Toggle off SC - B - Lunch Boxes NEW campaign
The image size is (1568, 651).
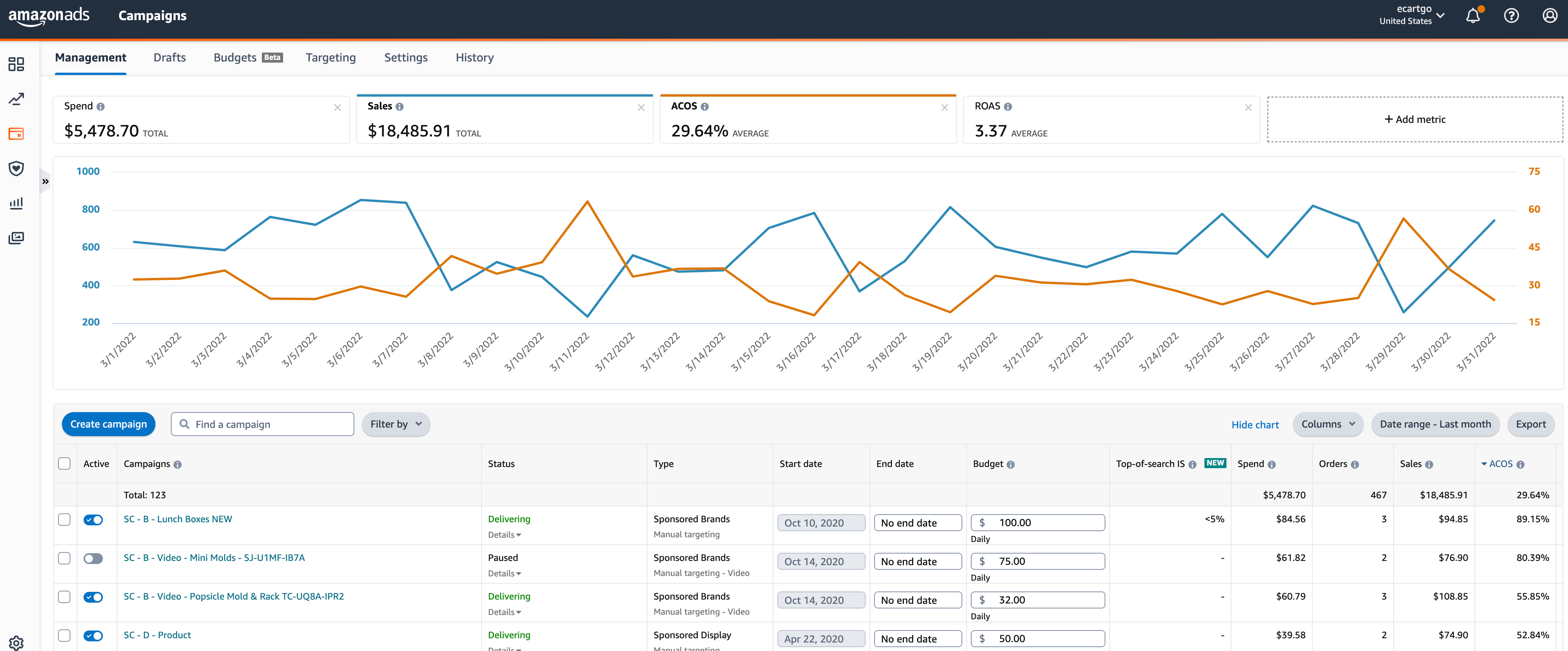pyautogui.click(x=93, y=520)
